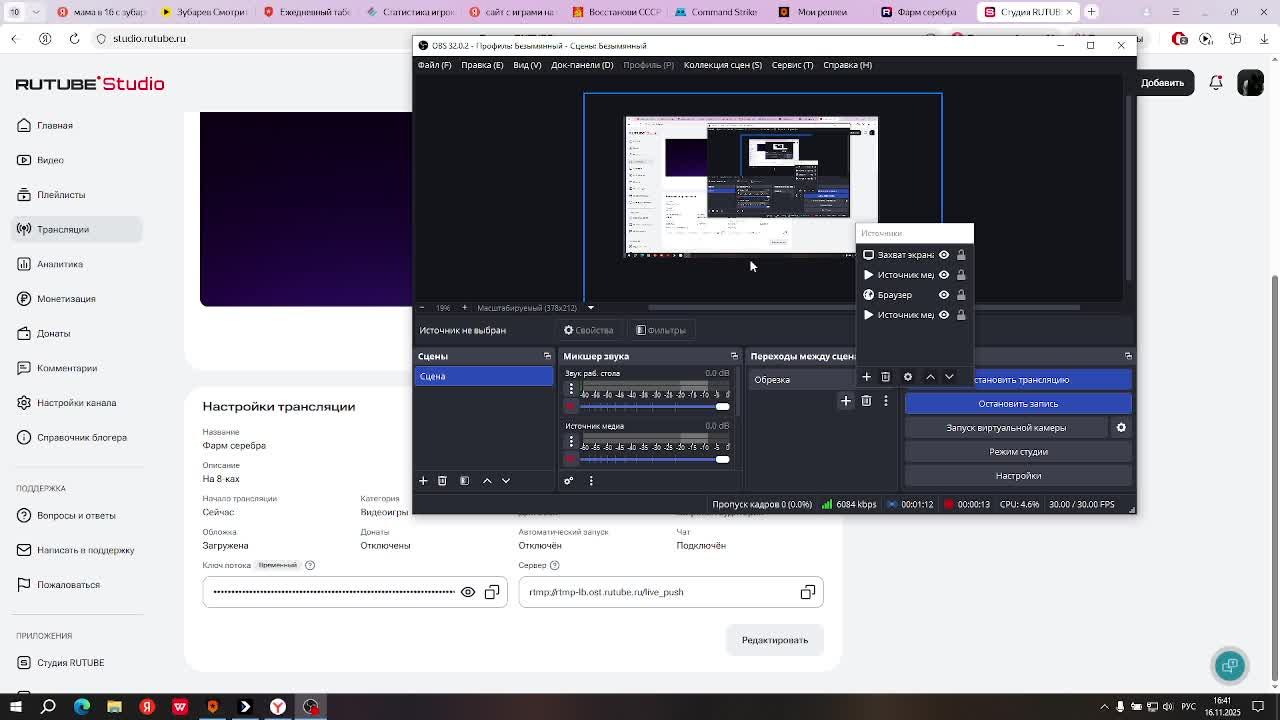Mute the Источник медиа audio channel
Image resolution: width=1280 pixels, height=720 pixels.
[x=571, y=459]
